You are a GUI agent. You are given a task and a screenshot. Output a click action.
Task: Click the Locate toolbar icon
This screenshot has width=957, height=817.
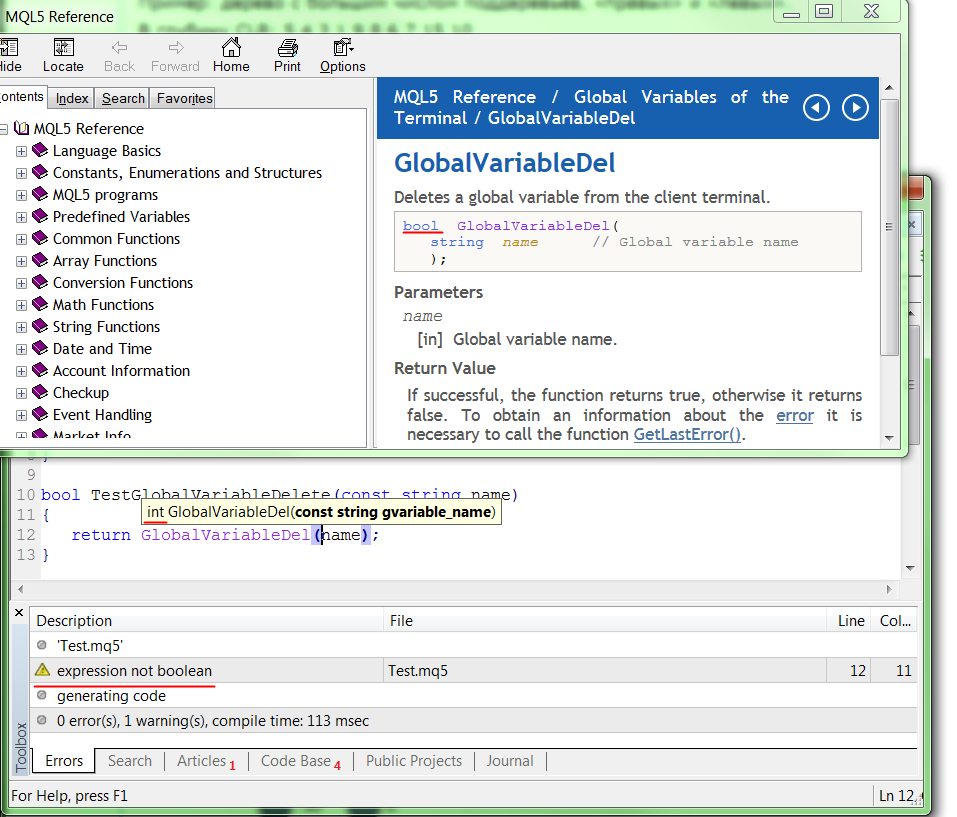(x=63, y=48)
